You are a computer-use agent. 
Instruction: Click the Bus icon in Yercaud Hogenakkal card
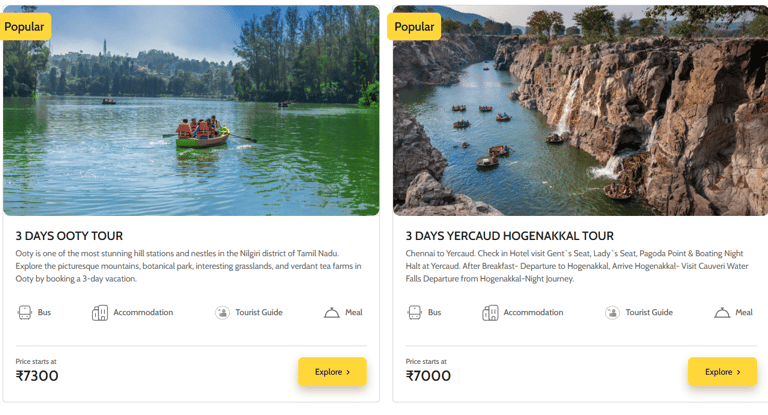pos(415,313)
